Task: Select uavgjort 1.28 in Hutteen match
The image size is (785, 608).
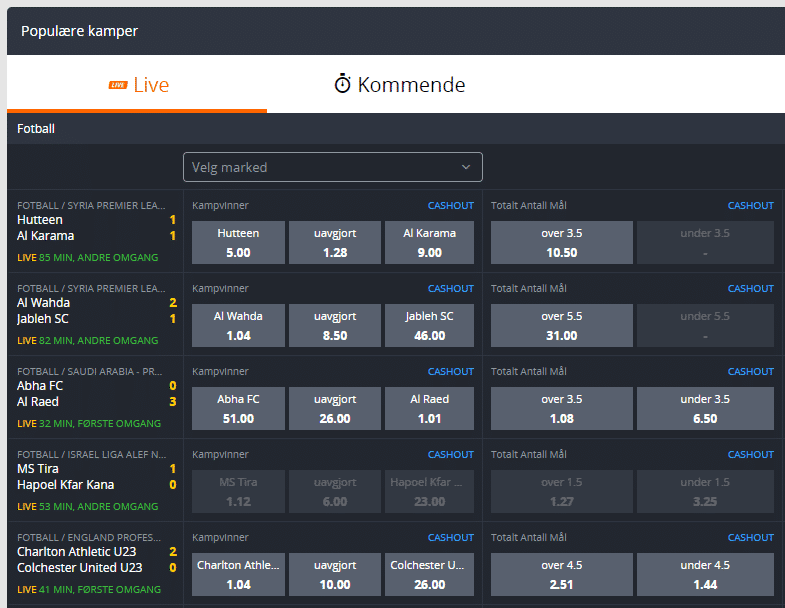Action: pos(335,242)
